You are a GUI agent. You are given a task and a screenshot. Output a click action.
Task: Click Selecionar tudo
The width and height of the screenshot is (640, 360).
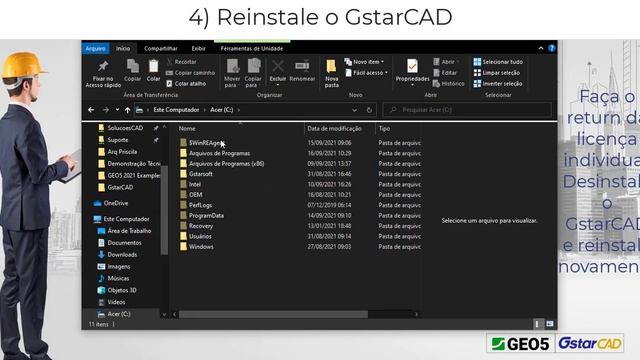pos(498,62)
